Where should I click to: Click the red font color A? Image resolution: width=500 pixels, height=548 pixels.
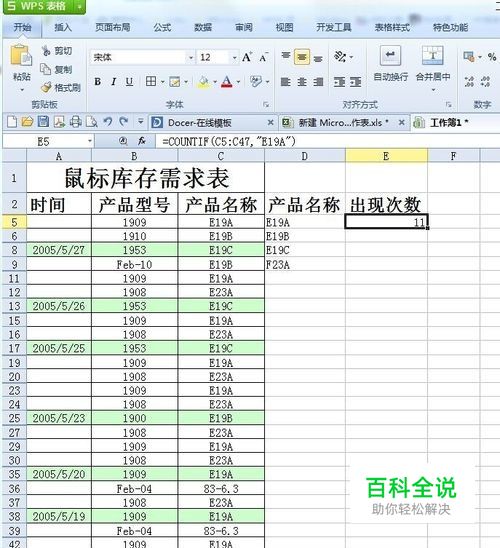tap(226, 82)
